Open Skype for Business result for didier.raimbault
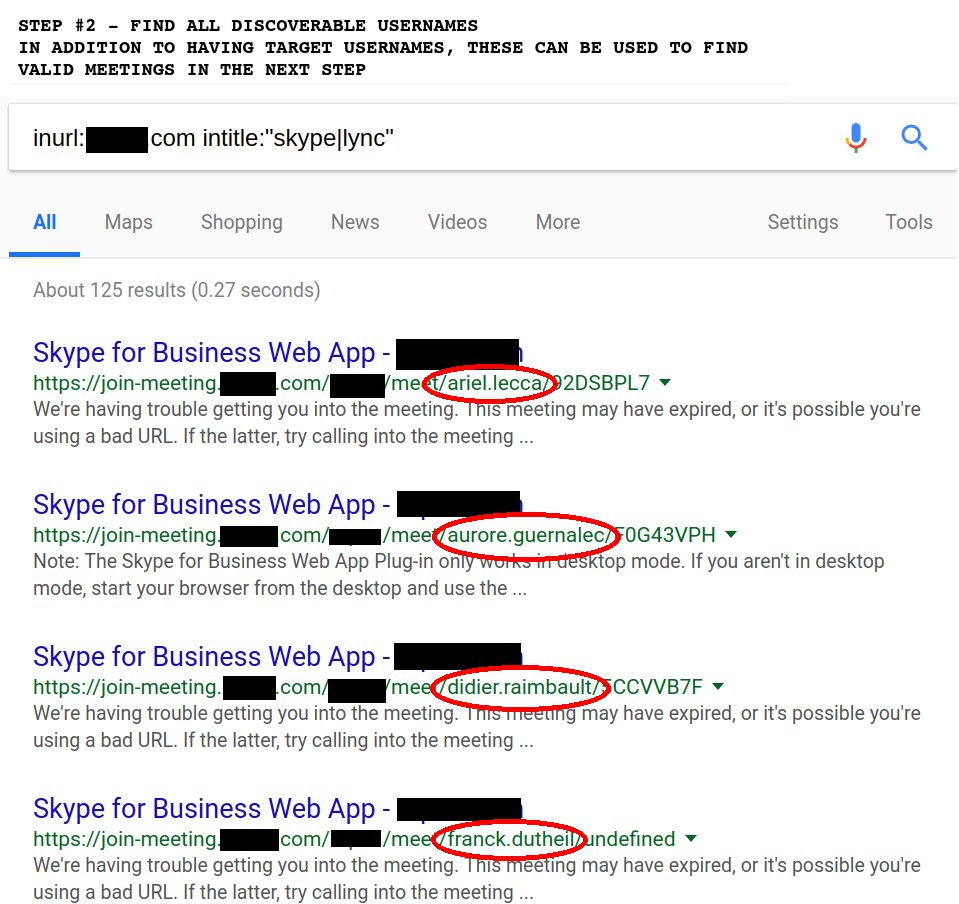The height and width of the screenshot is (904, 959). (x=278, y=657)
